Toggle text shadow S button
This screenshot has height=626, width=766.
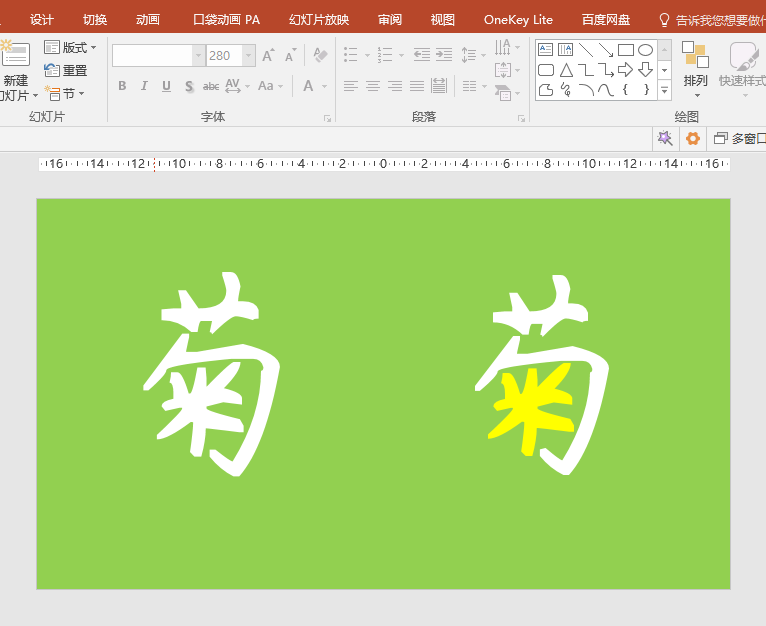(x=189, y=86)
